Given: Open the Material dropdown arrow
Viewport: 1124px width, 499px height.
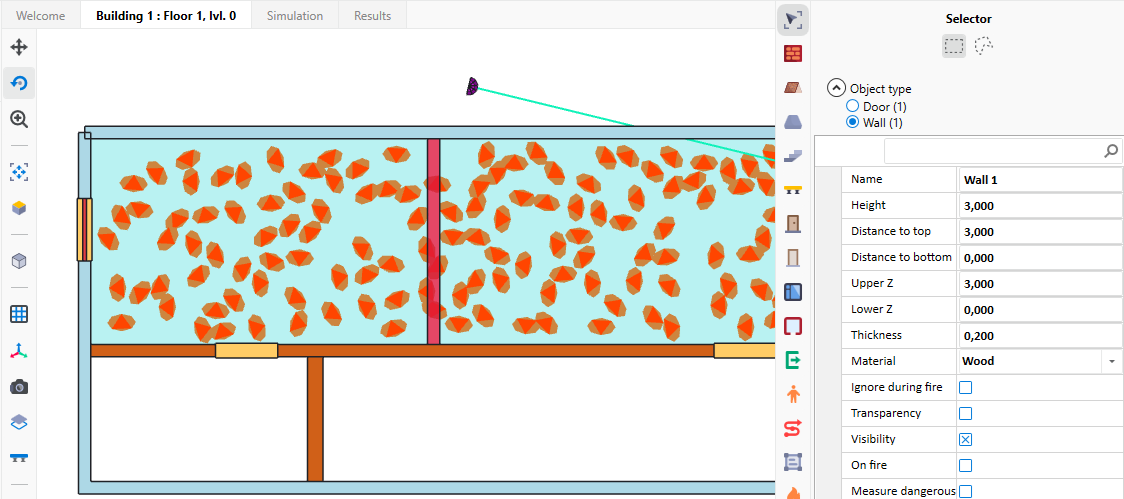Looking at the screenshot, I should [x=1112, y=362].
